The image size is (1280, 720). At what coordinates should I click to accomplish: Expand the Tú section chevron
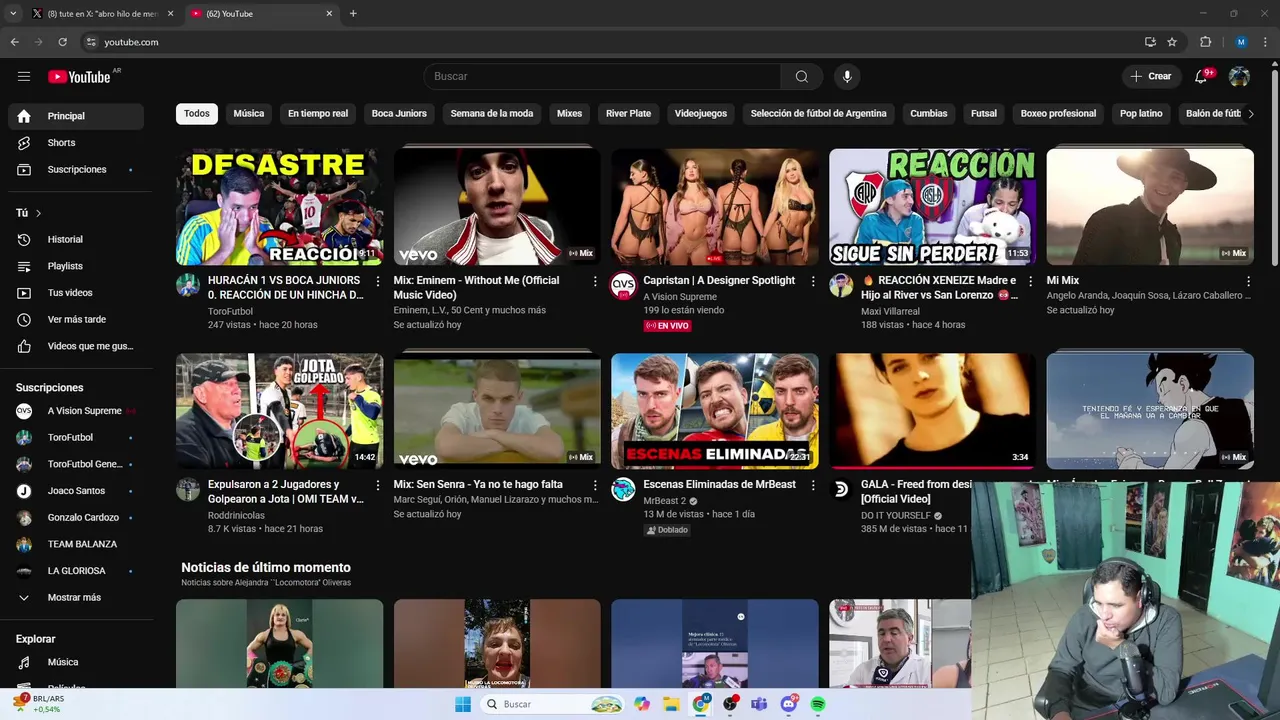click(x=38, y=213)
